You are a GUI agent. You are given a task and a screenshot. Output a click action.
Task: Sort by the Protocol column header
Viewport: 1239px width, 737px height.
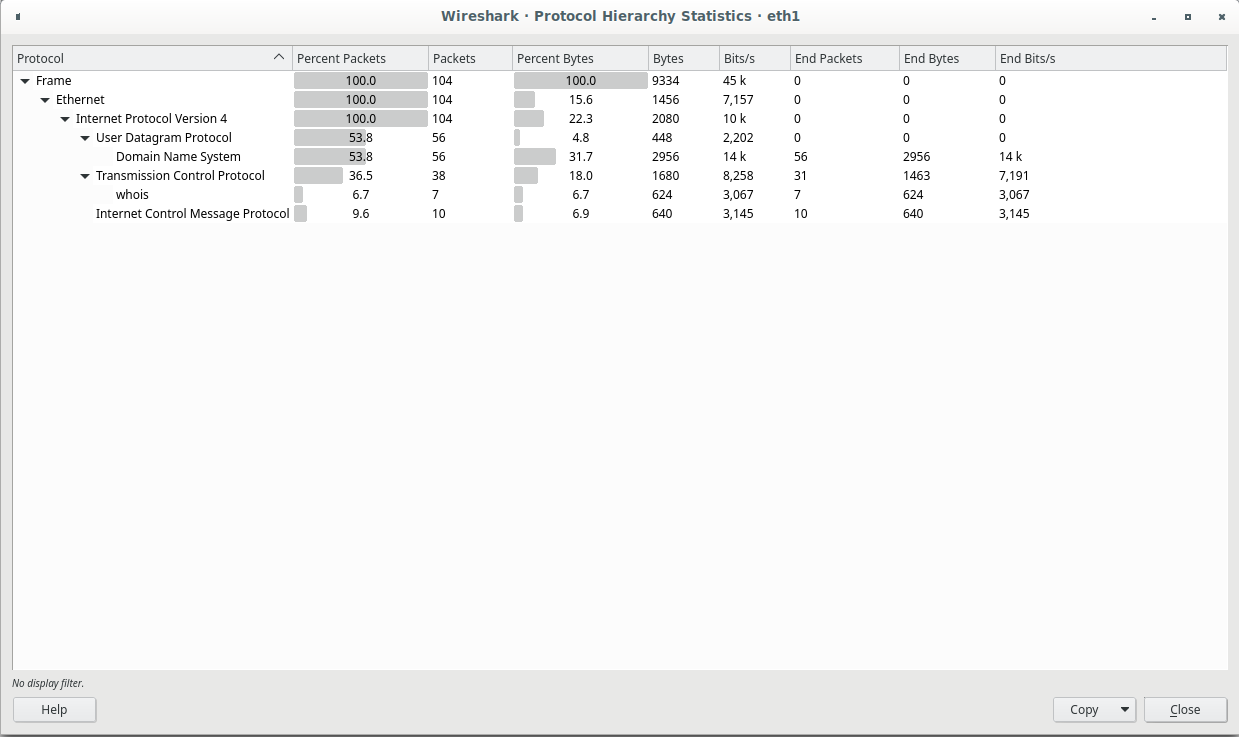coord(152,58)
